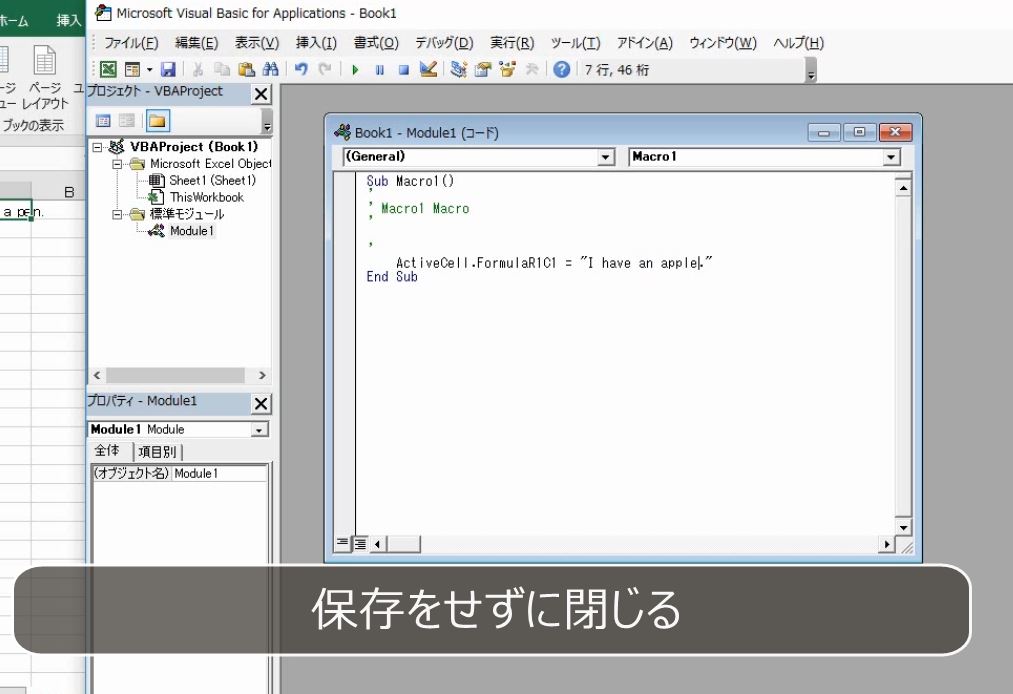Open the アドイン(A) menu
This screenshot has width=1013, height=694.
[x=645, y=43]
